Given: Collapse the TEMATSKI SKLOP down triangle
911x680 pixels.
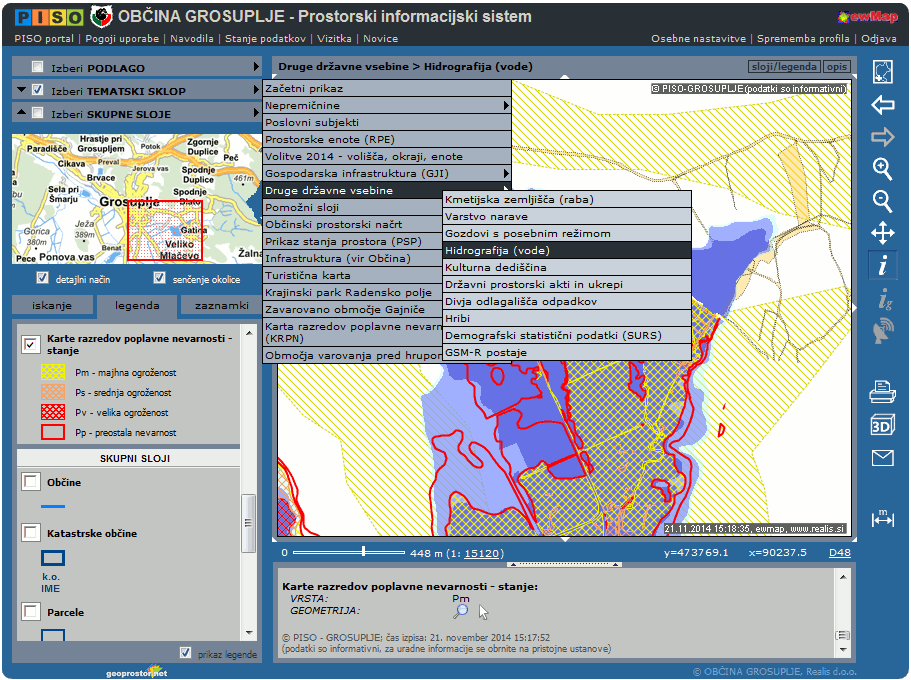Looking at the screenshot, I should tap(22, 90).
